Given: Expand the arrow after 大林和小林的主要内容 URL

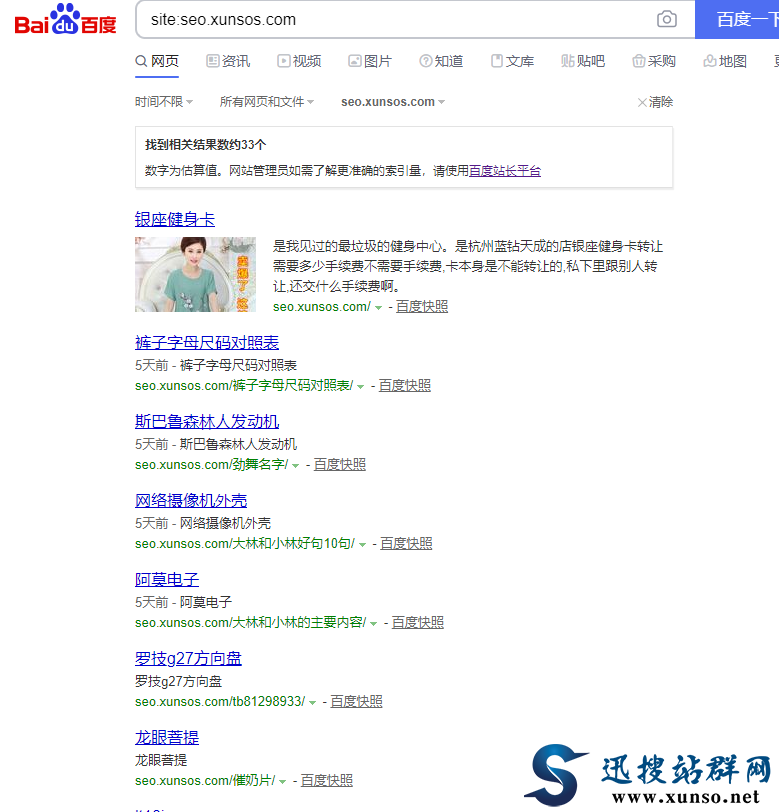Looking at the screenshot, I should click(x=373, y=624).
